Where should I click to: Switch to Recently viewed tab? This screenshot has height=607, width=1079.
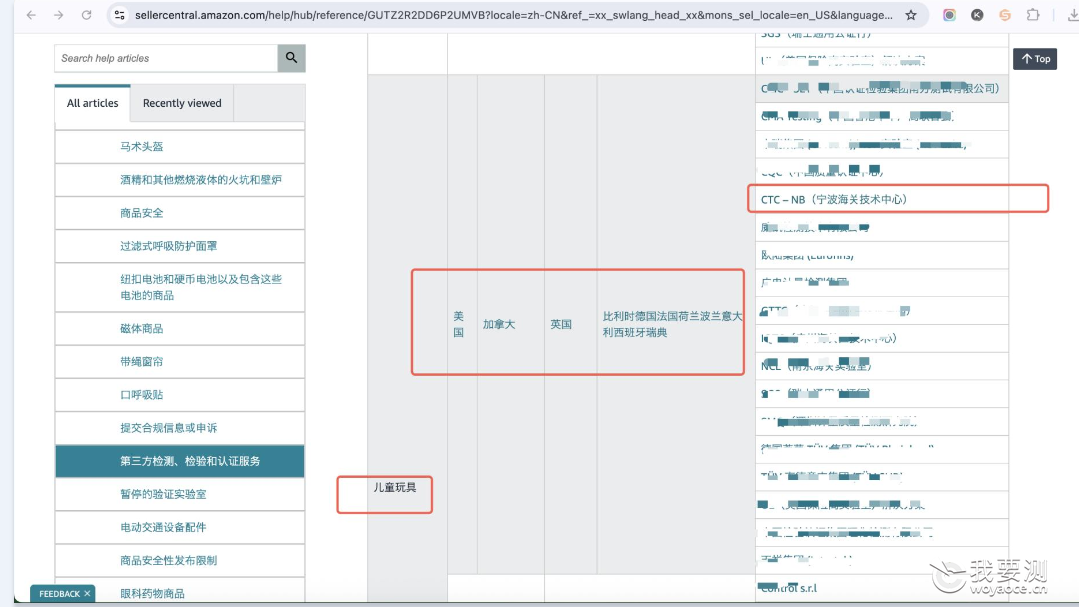pos(182,103)
